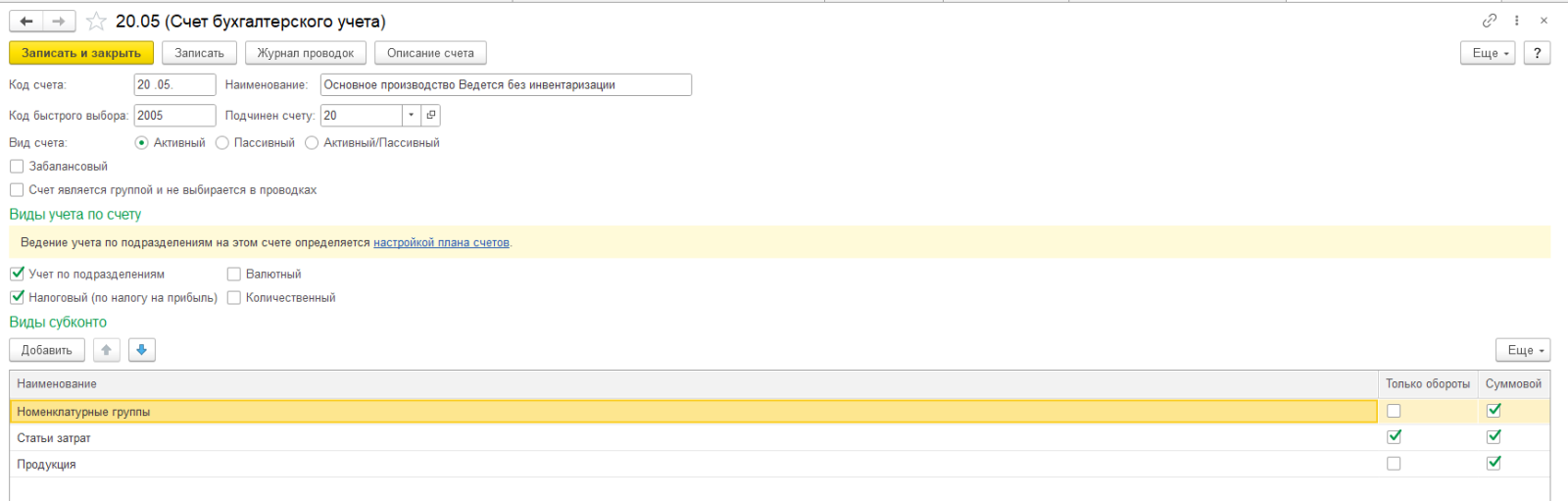Click into the Наименование text field
This screenshot has height=501, width=1568.
505,85
